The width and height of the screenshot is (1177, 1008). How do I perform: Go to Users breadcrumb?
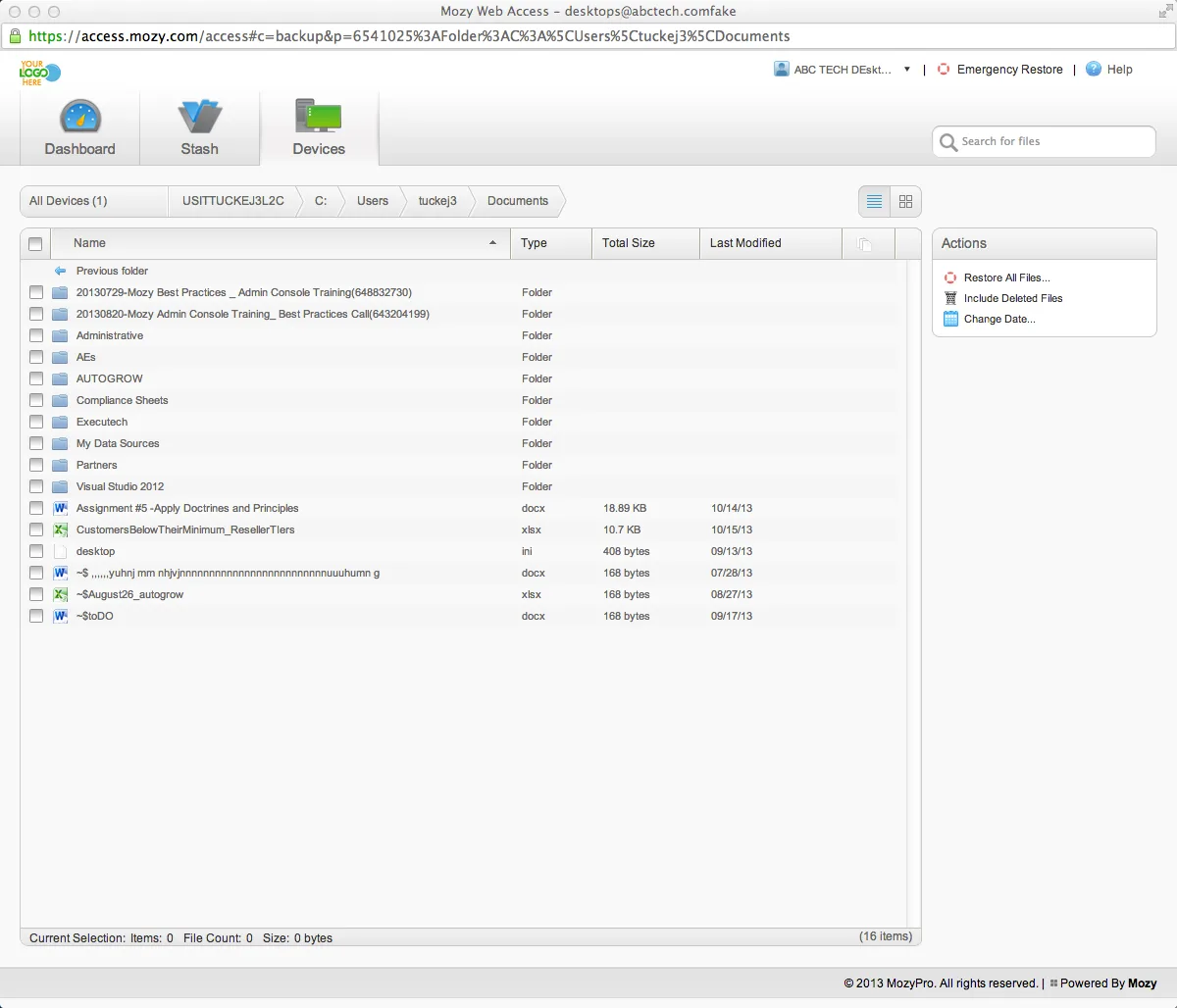click(x=373, y=201)
